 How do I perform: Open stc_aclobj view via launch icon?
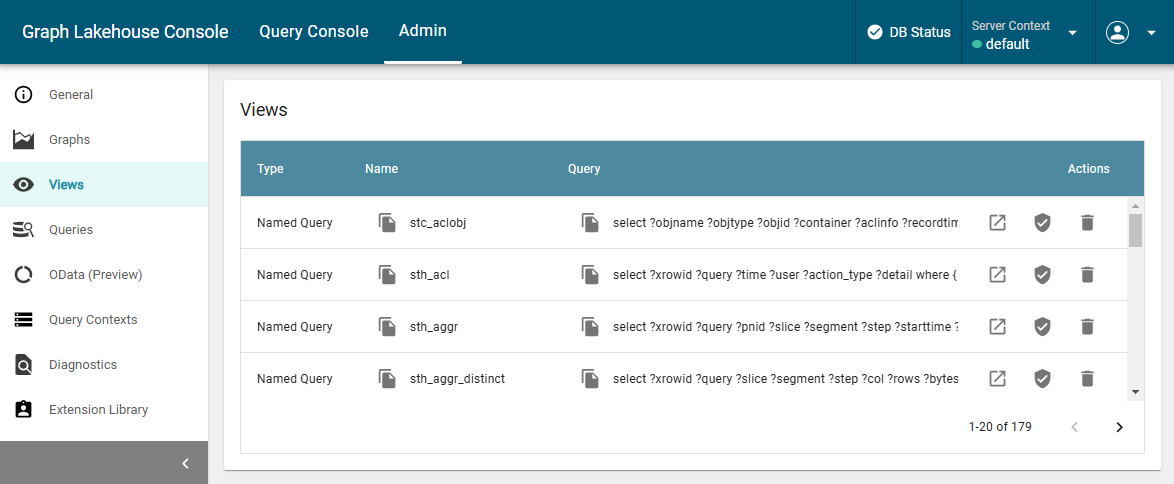(x=997, y=223)
